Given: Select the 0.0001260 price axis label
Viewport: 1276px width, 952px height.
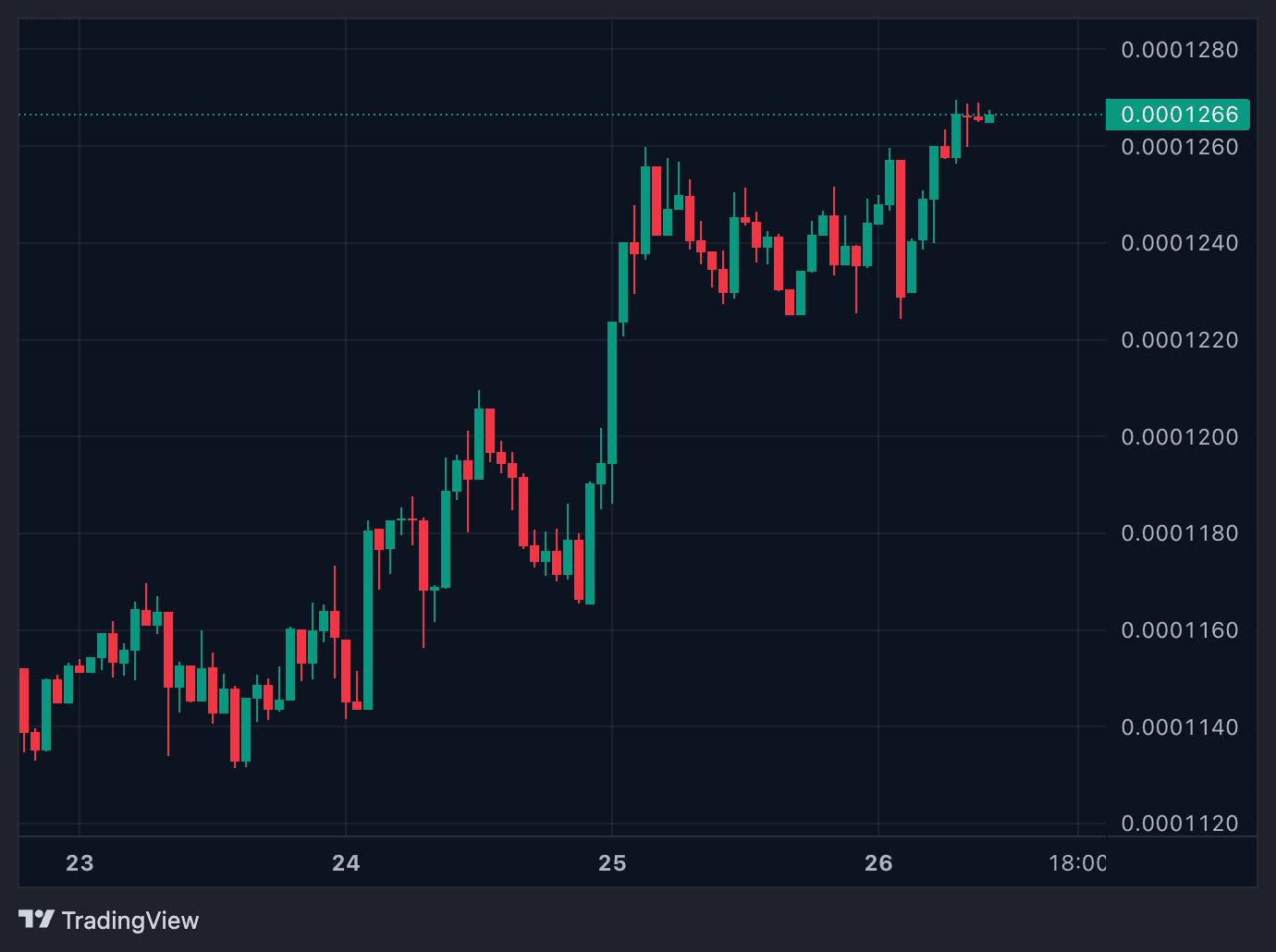Looking at the screenshot, I should (x=1179, y=147).
